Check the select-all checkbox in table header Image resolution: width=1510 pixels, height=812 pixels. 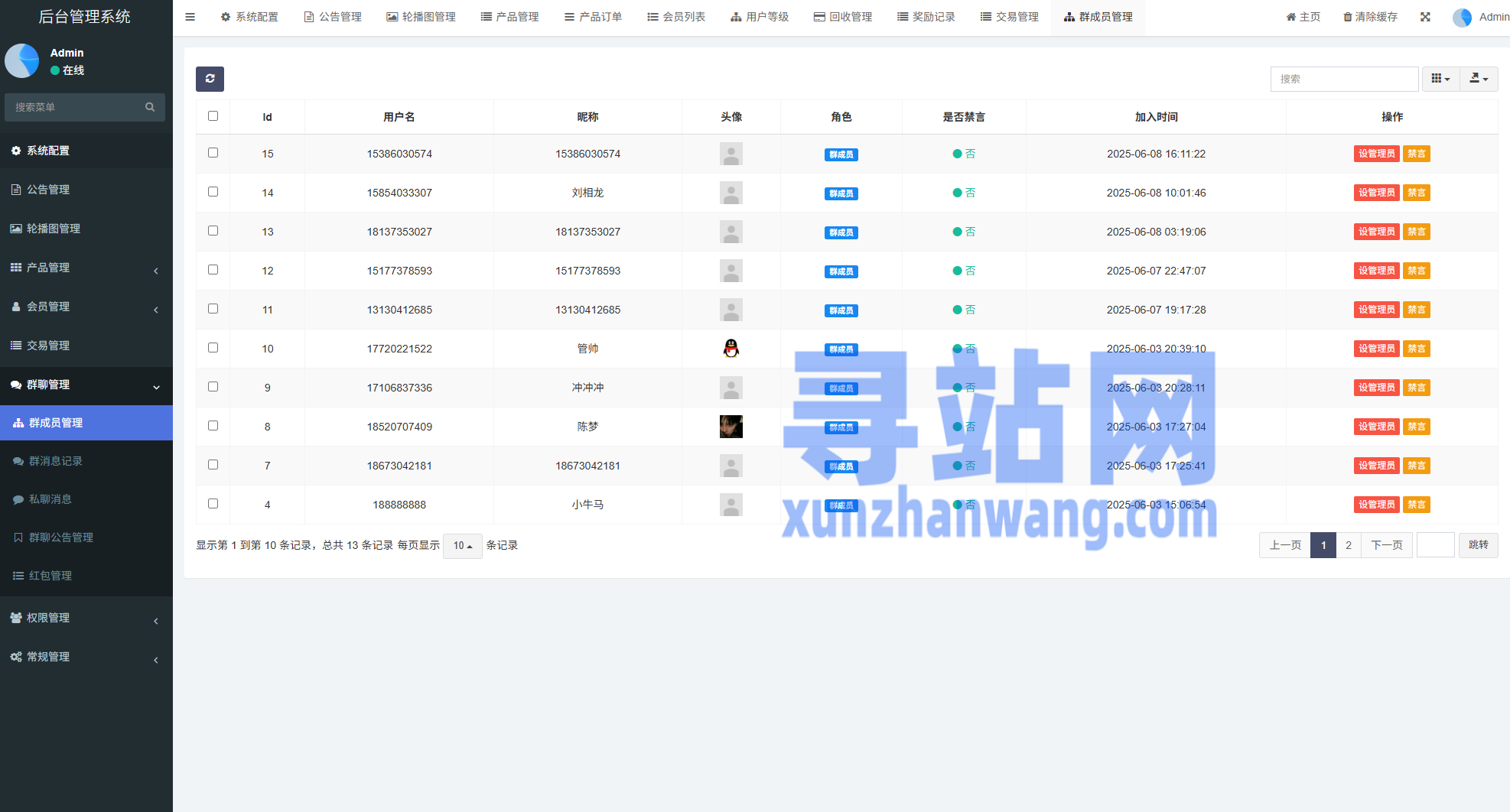(x=213, y=116)
